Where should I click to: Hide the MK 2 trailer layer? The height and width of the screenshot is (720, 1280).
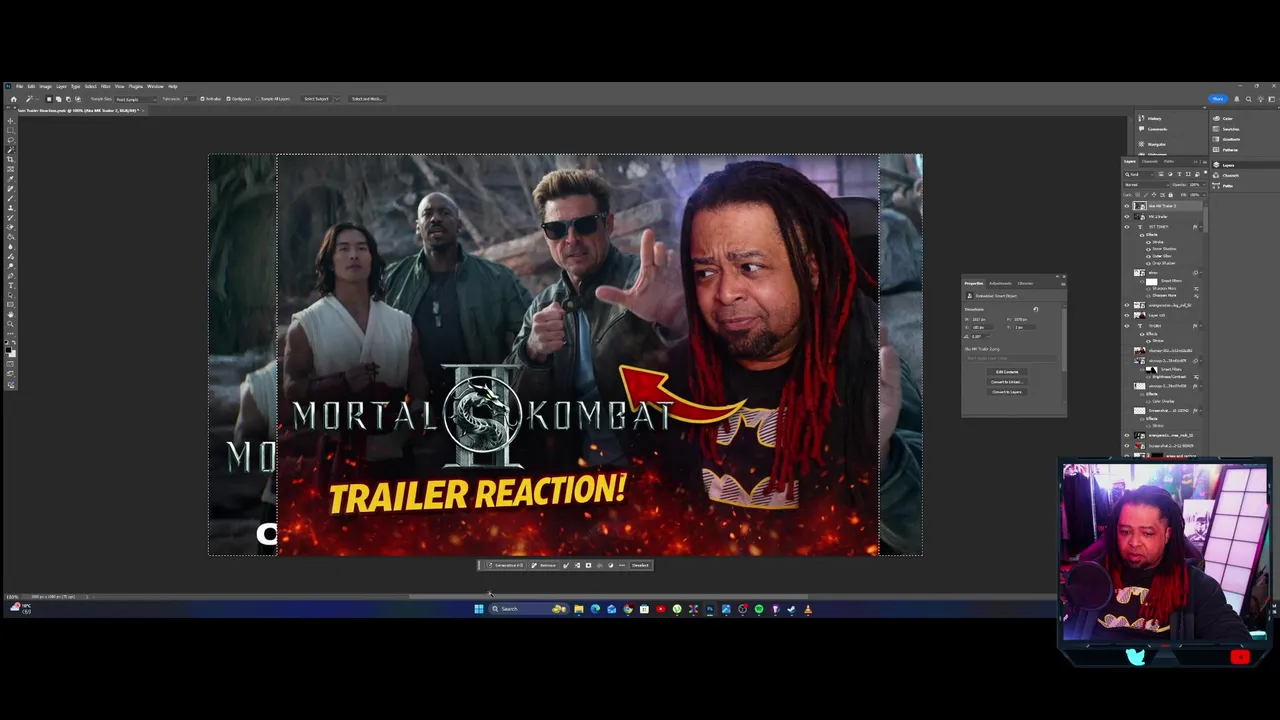(x=1127, y=217)
